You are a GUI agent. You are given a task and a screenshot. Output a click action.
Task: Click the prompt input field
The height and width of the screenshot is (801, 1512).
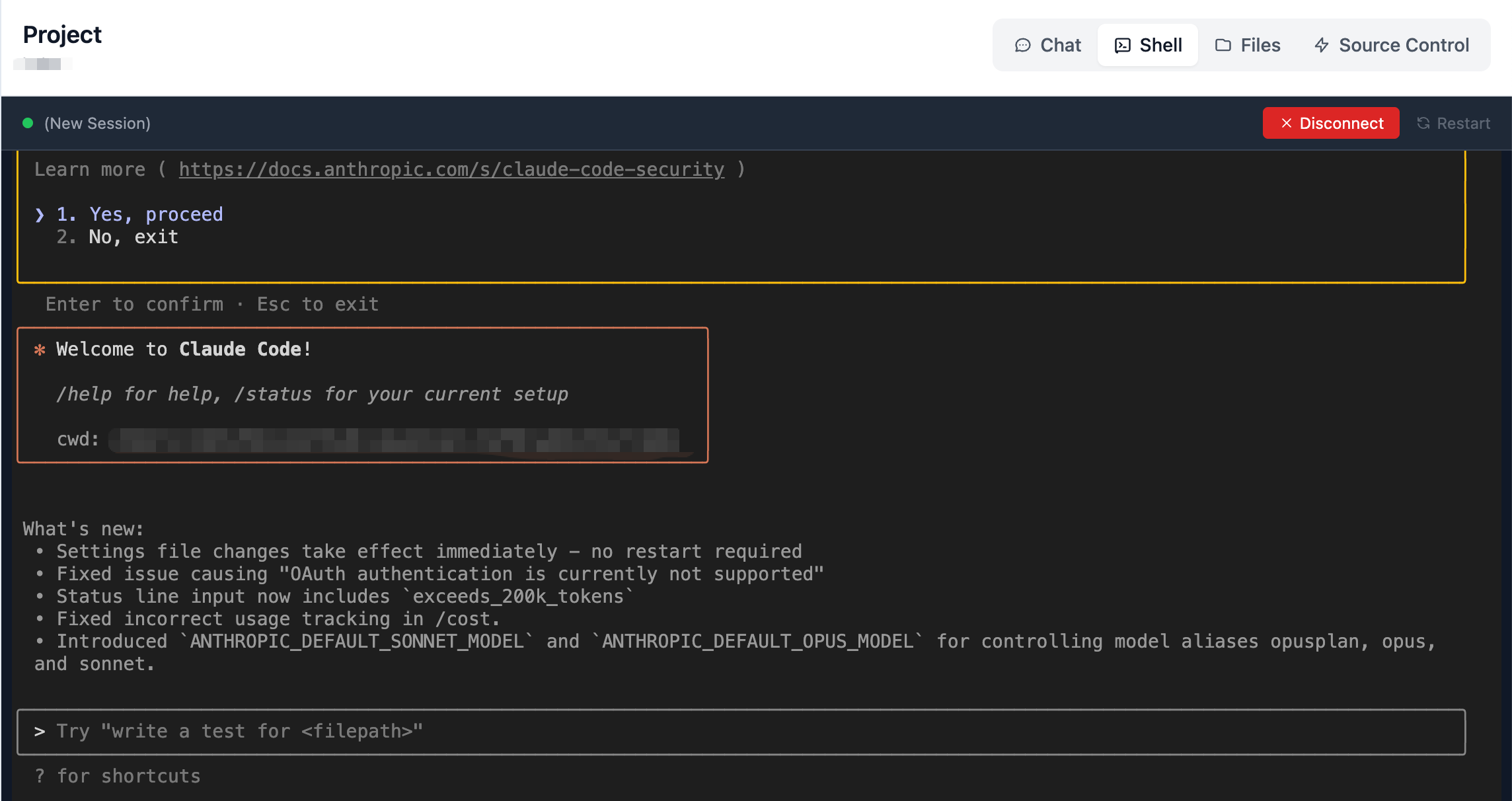click(x=741, y=732)
